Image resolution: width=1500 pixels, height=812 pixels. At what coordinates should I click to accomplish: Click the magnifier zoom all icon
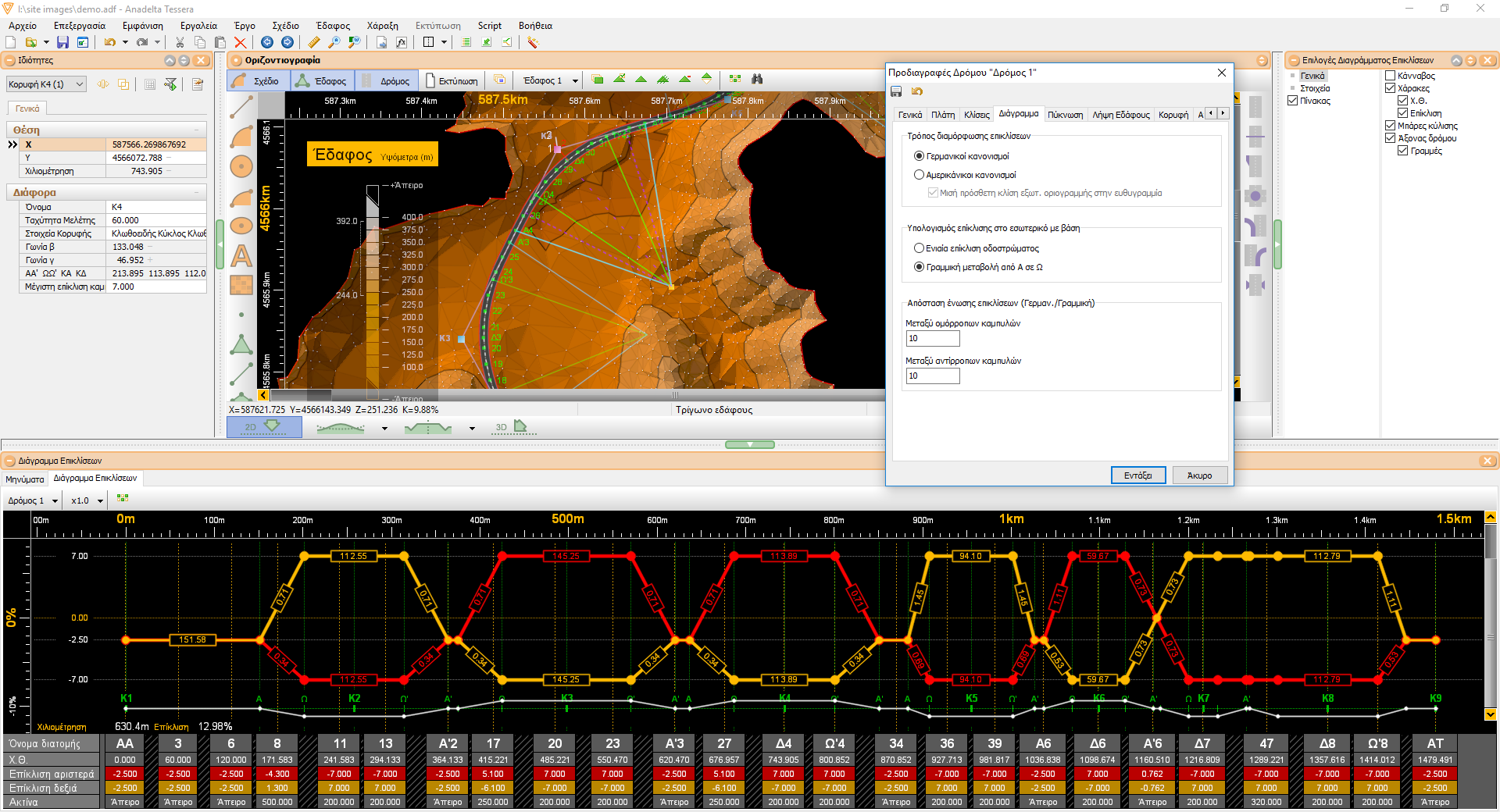coord(334,42)
